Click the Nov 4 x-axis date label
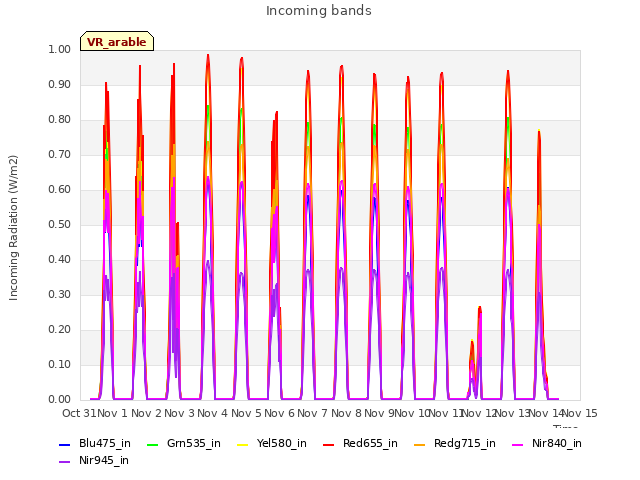The height and width of the screenshot is (480, 640). point(212,413)
